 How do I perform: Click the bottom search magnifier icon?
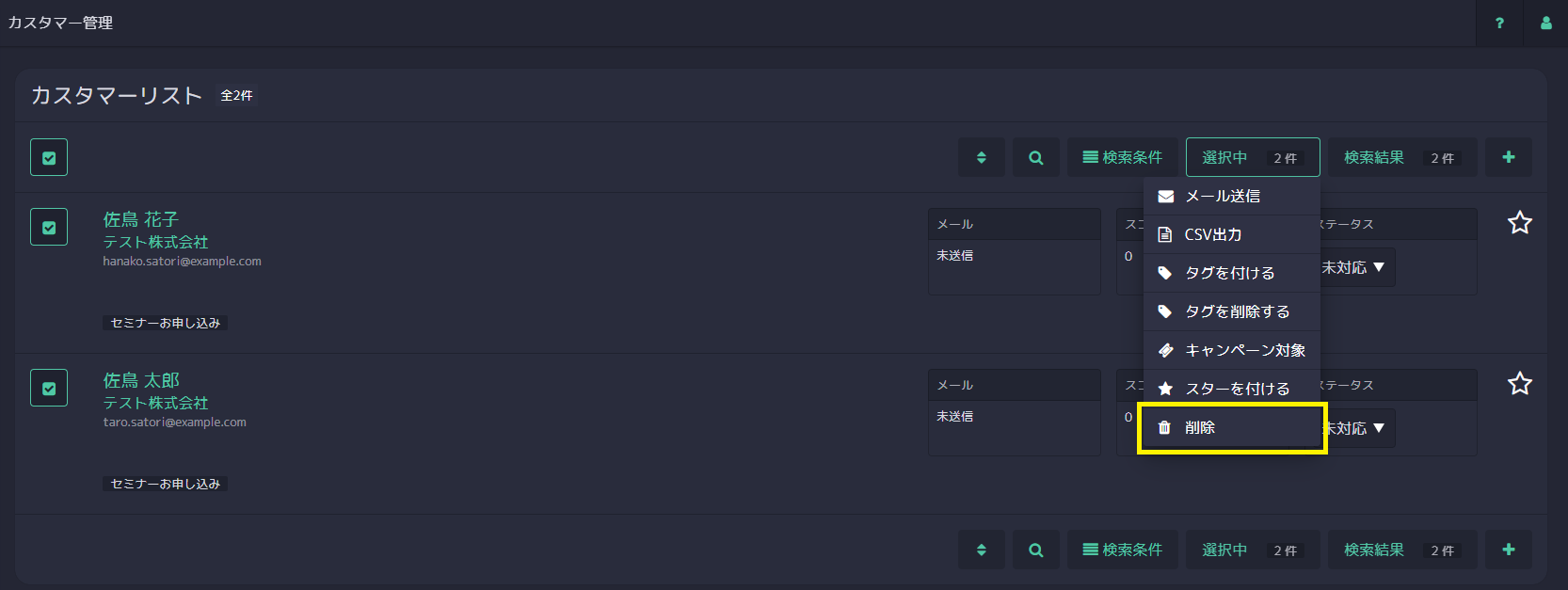(1036, 550)
